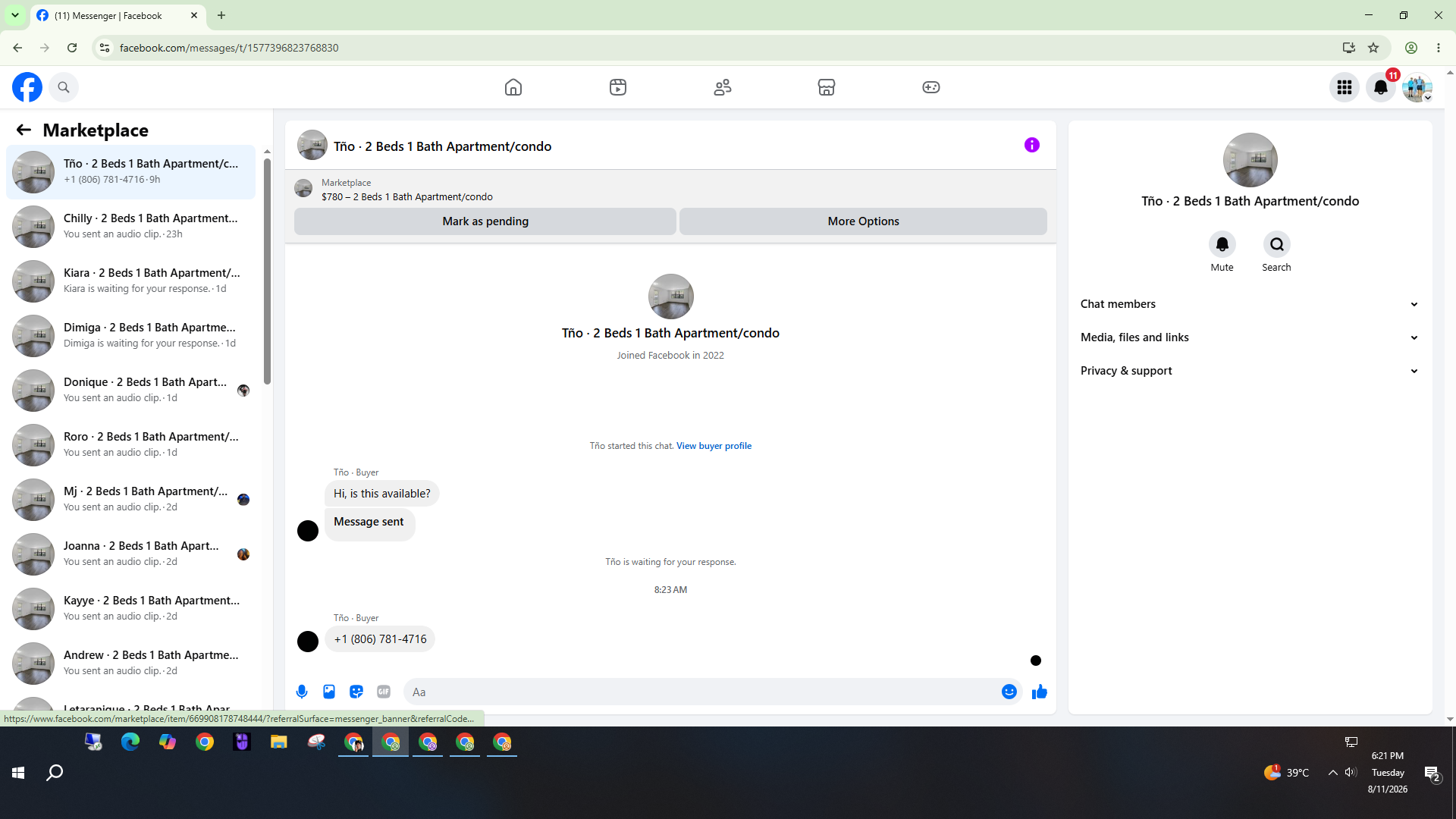Open the Facebook home logo
Screen dimensions: 1456x819
(x=27, y=87)
